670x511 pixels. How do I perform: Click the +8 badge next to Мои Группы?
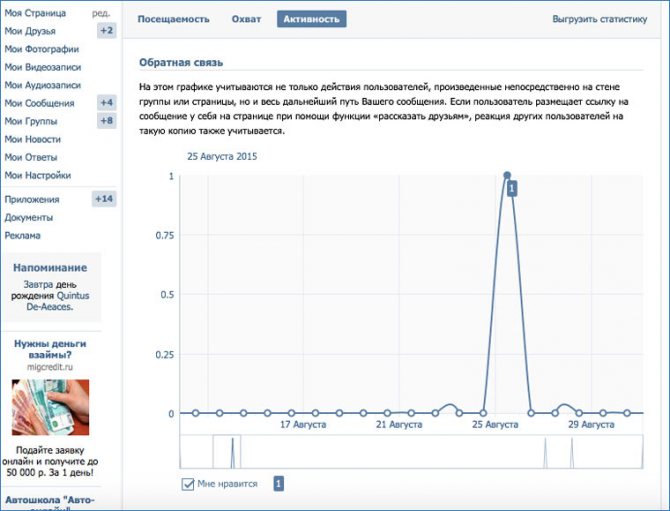(x=106, y=121)
